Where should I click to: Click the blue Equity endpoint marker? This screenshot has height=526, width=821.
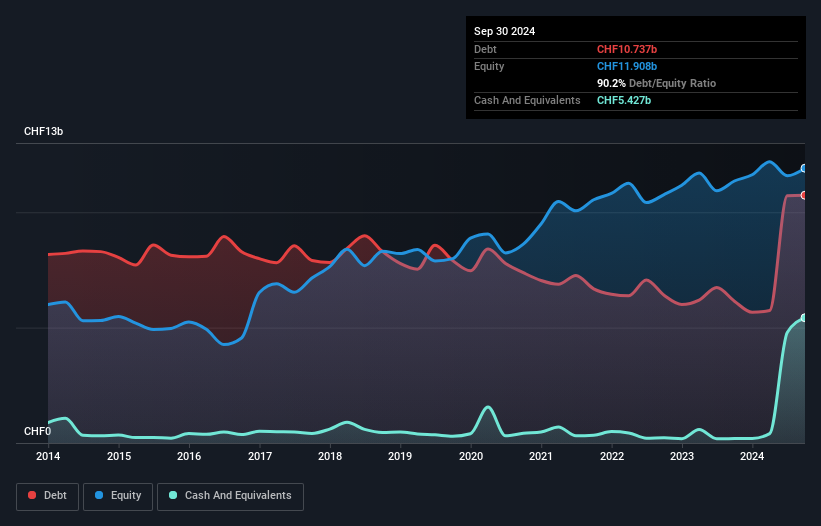[x=804, y=169]
